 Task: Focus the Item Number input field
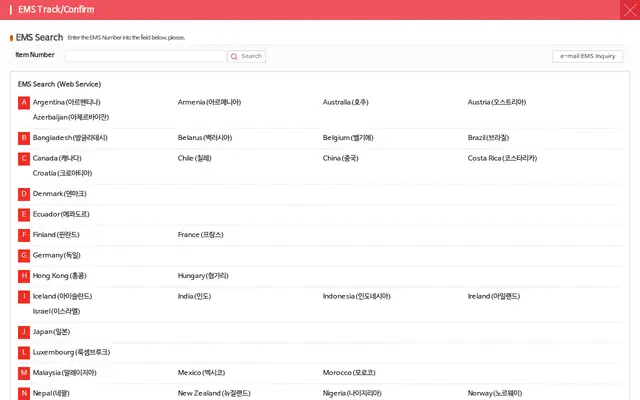click(x=146, y=56)
